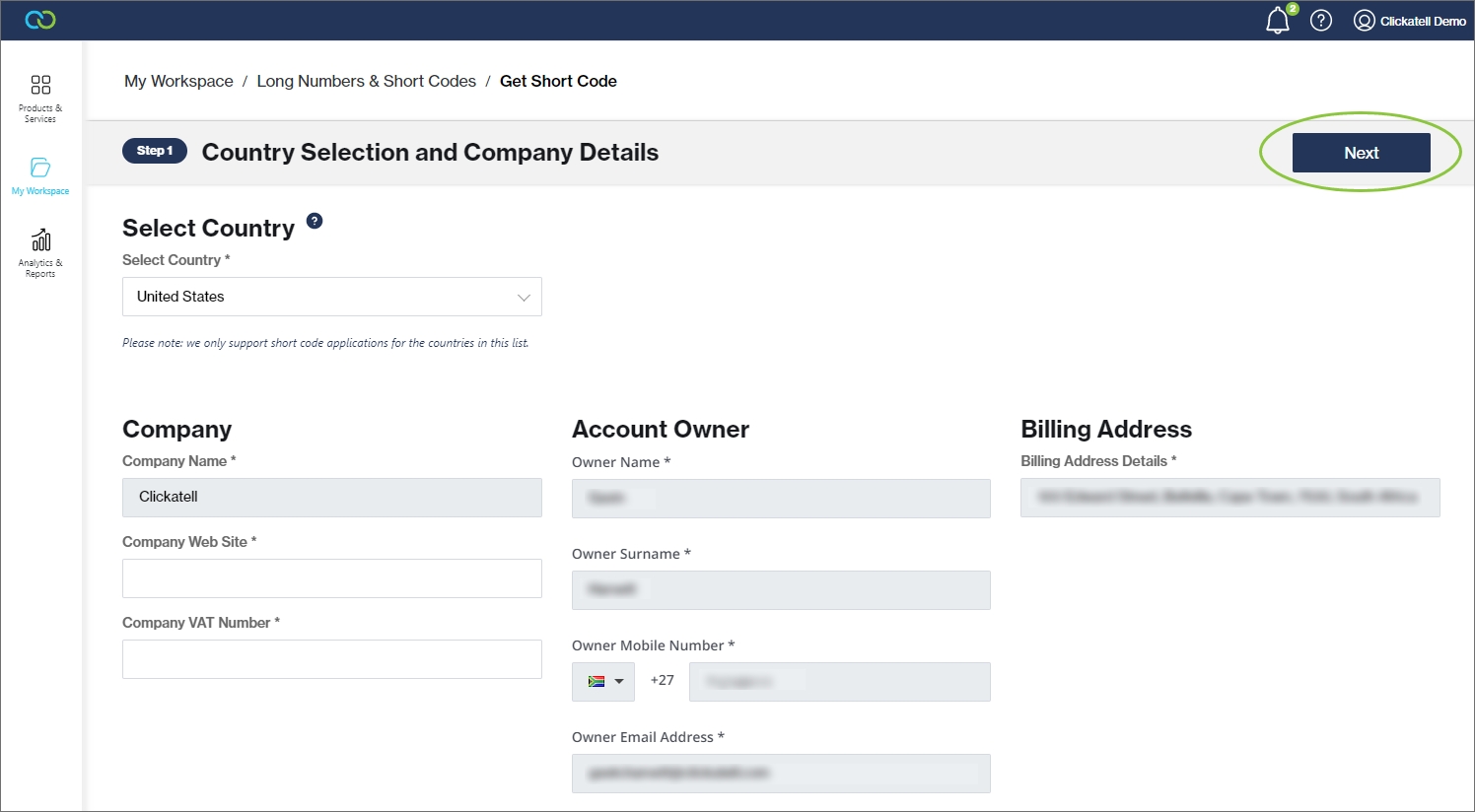Select My Workspace sidebar icon
This screenshot has height=812, width=1475.
[x=40, y=175]
